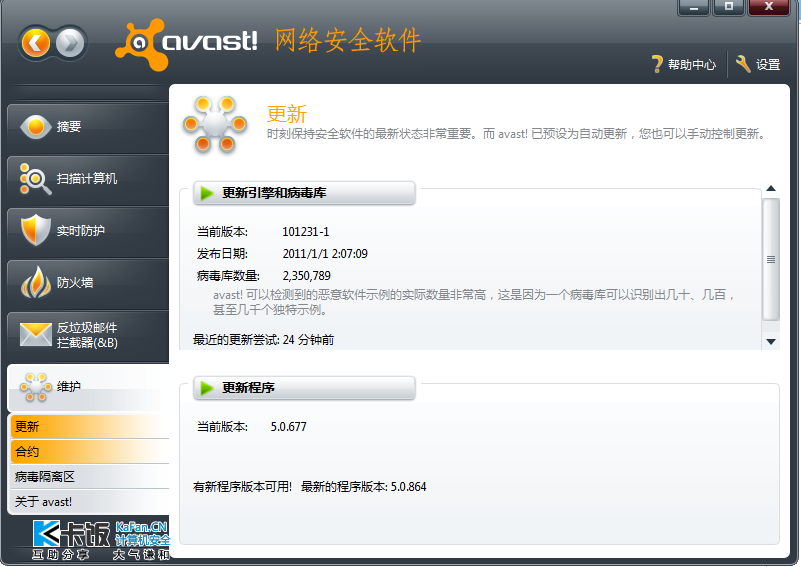Image resolution: width=801 pixels, height=567 pixels.
Task: Go back with the orange arrow button
Action: [x=35, y=43]
